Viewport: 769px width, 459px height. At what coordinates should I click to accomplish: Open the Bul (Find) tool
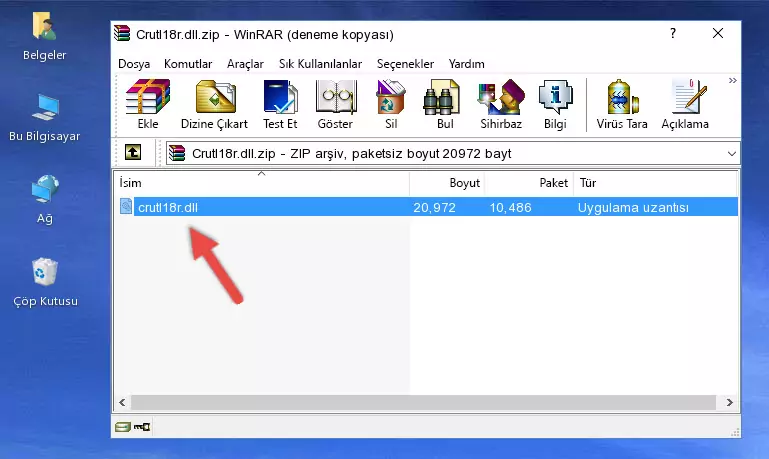(445, 103)
